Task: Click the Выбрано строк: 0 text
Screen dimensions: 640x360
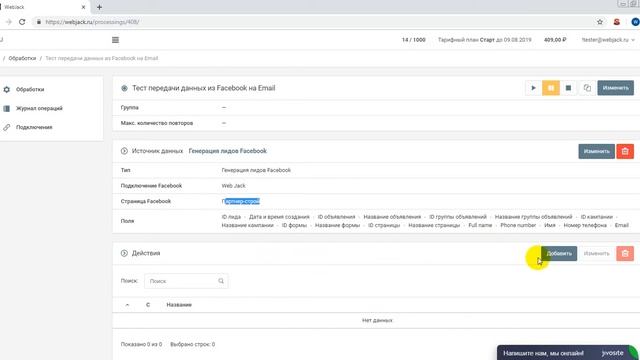Action: coord(193,344)
